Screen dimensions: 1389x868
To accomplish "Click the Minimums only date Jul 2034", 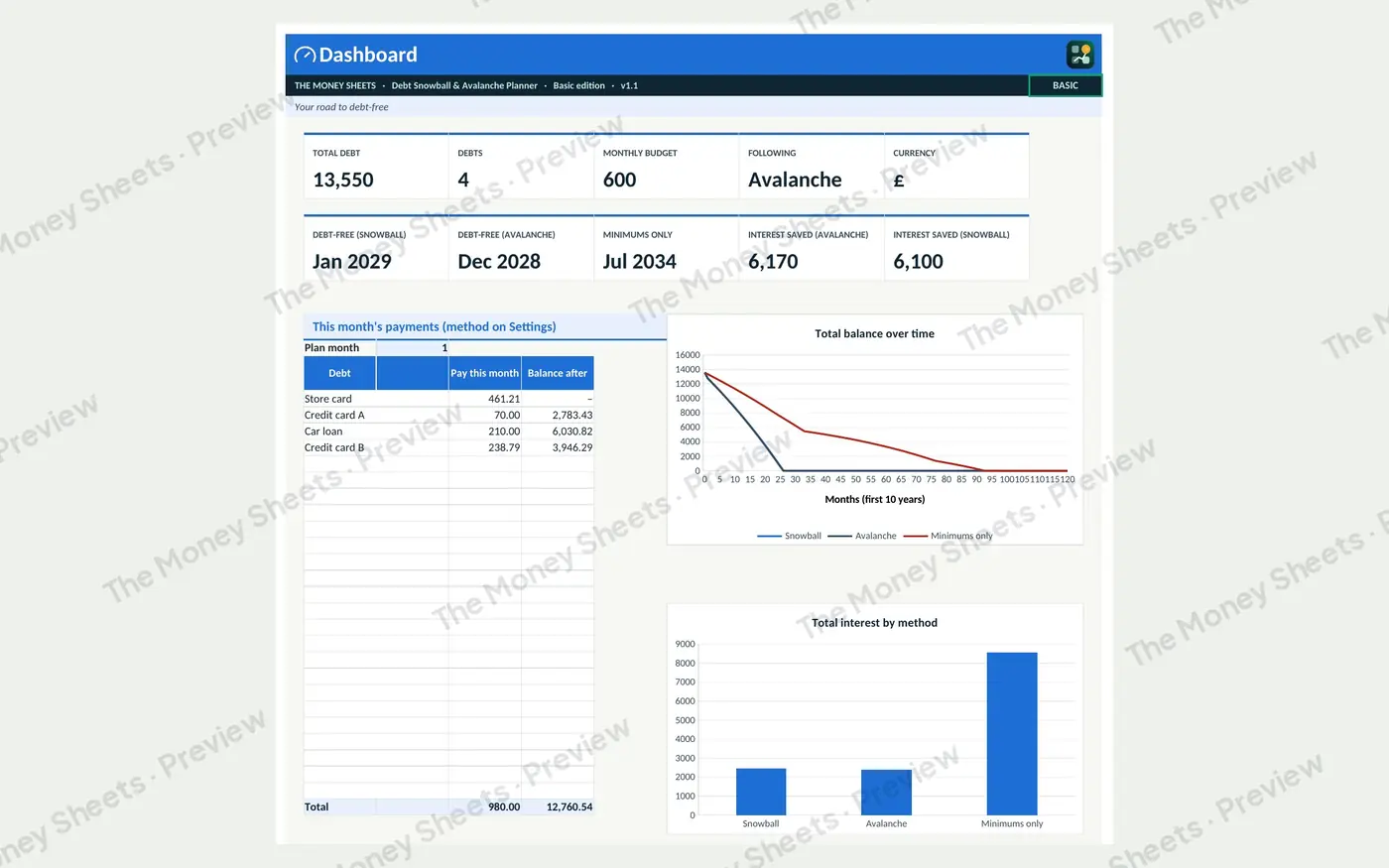I will click(640, 262).
